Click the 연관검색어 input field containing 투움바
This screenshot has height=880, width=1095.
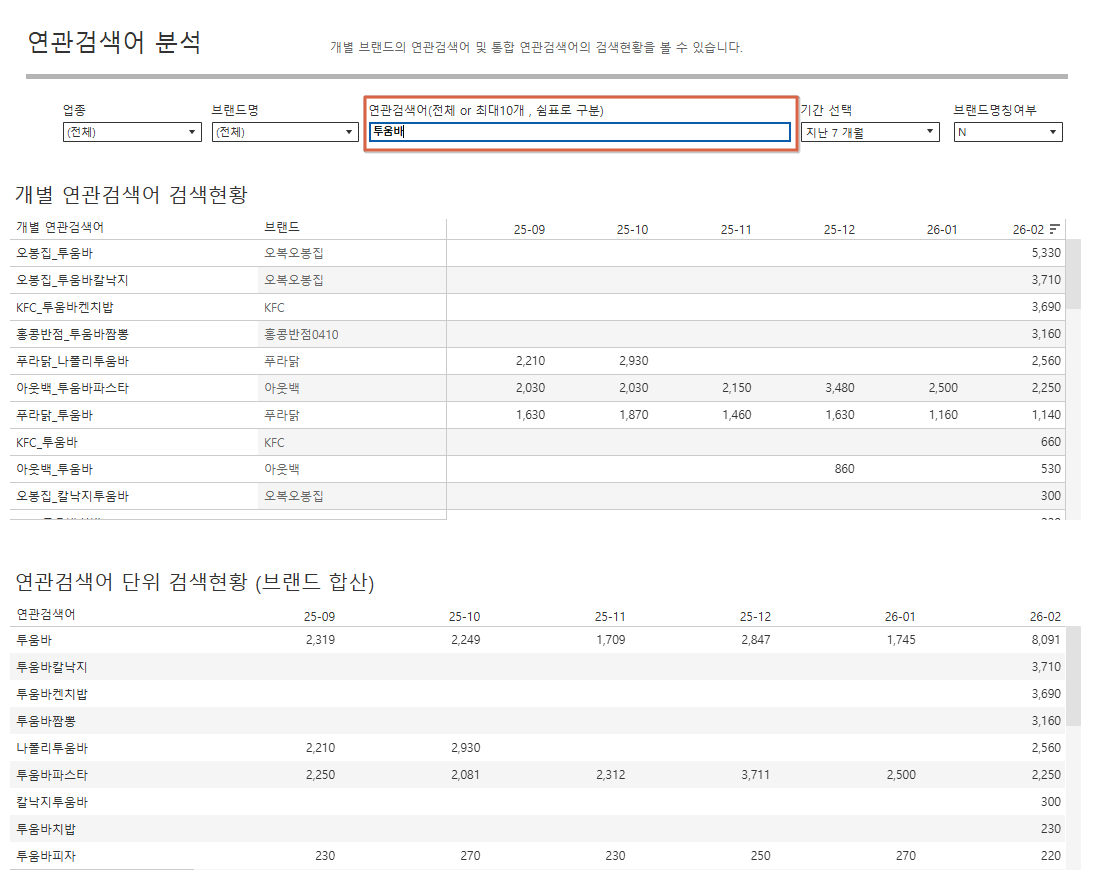tap(579, 132)
